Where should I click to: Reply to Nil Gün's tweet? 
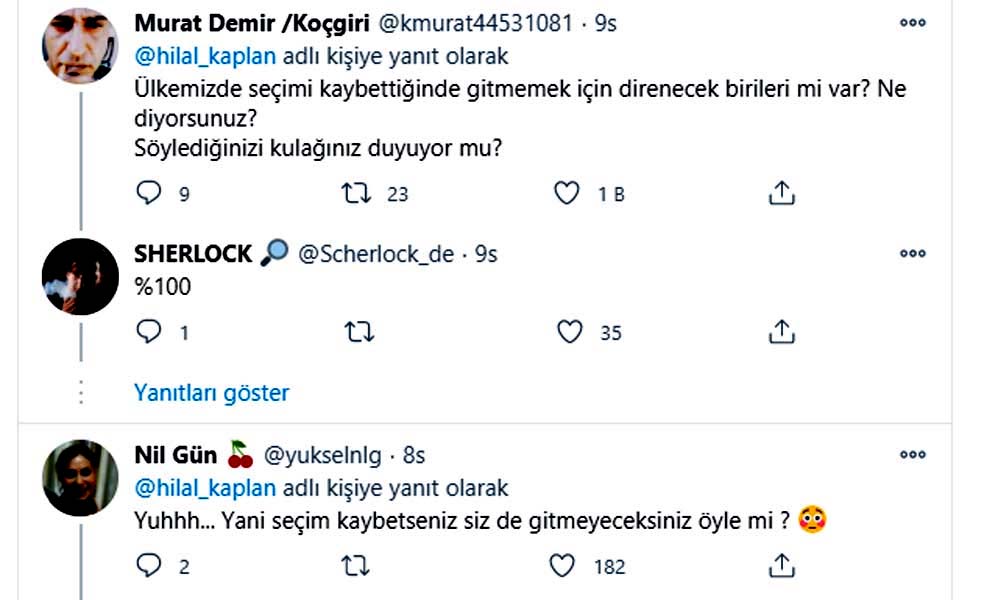click(148, 567)
